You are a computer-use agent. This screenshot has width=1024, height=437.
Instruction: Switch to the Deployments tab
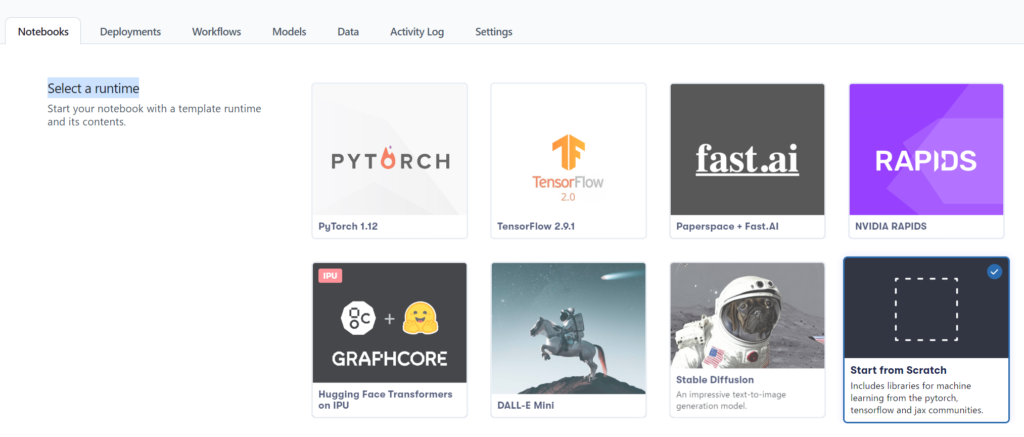pos(130,31)
